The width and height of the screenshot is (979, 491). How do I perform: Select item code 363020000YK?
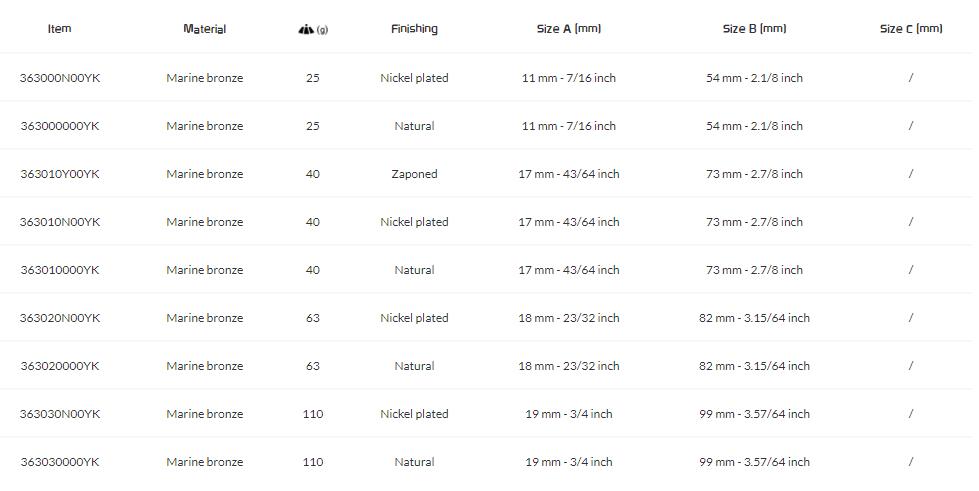60,366
